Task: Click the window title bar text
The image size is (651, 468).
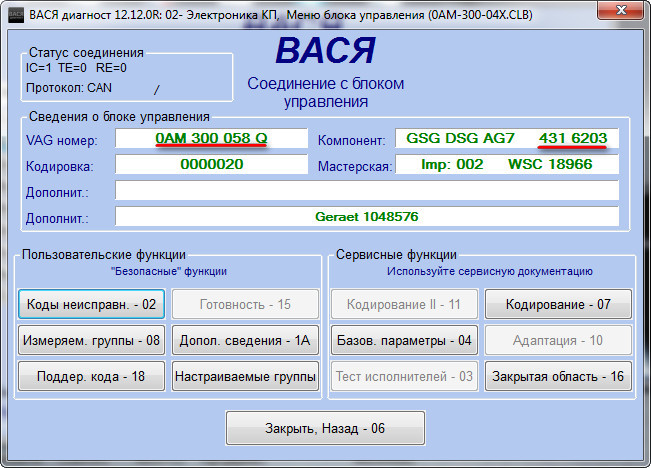Action: tap(281, 15)
